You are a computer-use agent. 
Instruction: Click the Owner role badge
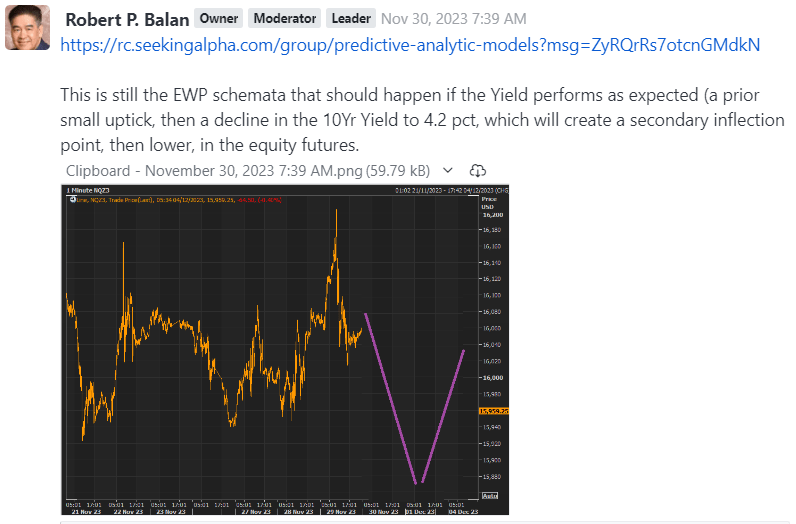(217, 18)
